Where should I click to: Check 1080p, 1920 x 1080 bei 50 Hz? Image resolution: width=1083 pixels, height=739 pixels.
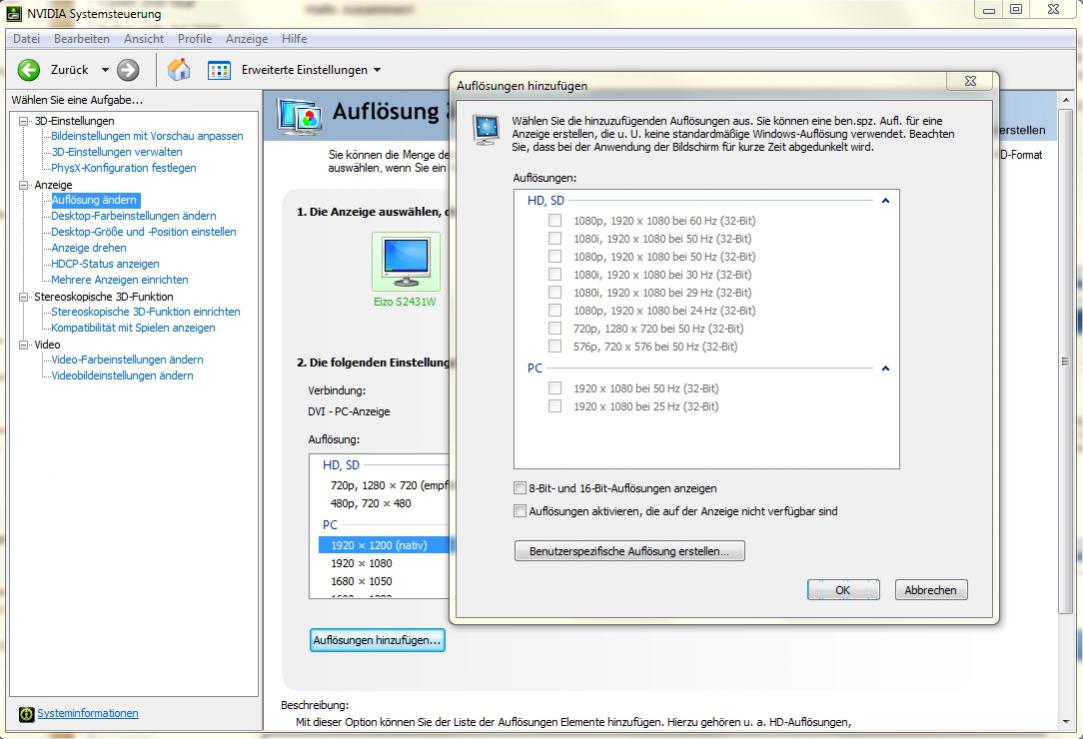click(x=555, y=256)
